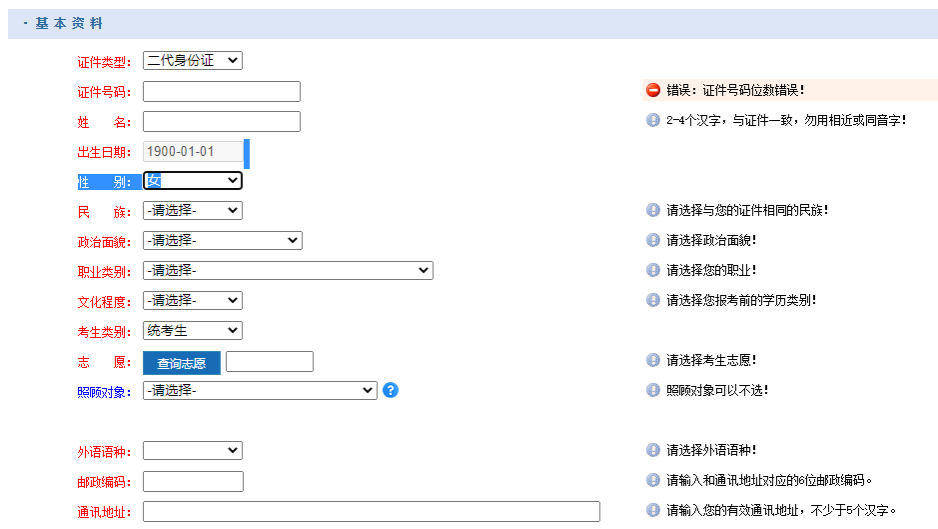Viewport: 938px width, 529px height.
Task: Focus the 证件号码 input field
Action: pos(221,92)
